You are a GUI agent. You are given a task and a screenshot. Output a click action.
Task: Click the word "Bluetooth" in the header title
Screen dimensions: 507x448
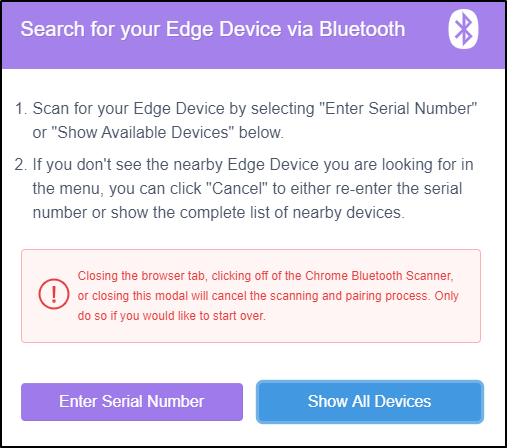[x=362, y=29]
